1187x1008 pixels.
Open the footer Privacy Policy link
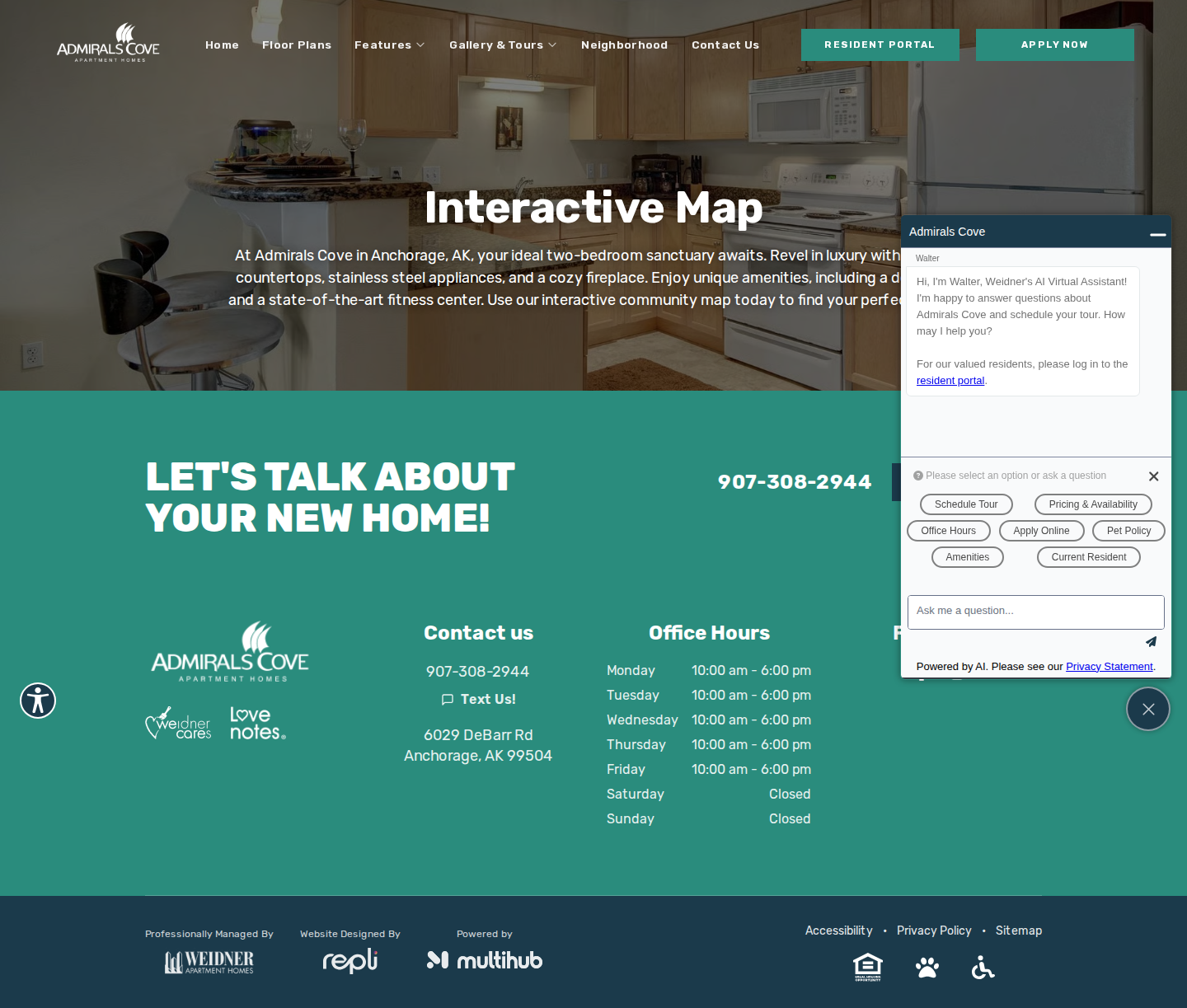[934, 931]
